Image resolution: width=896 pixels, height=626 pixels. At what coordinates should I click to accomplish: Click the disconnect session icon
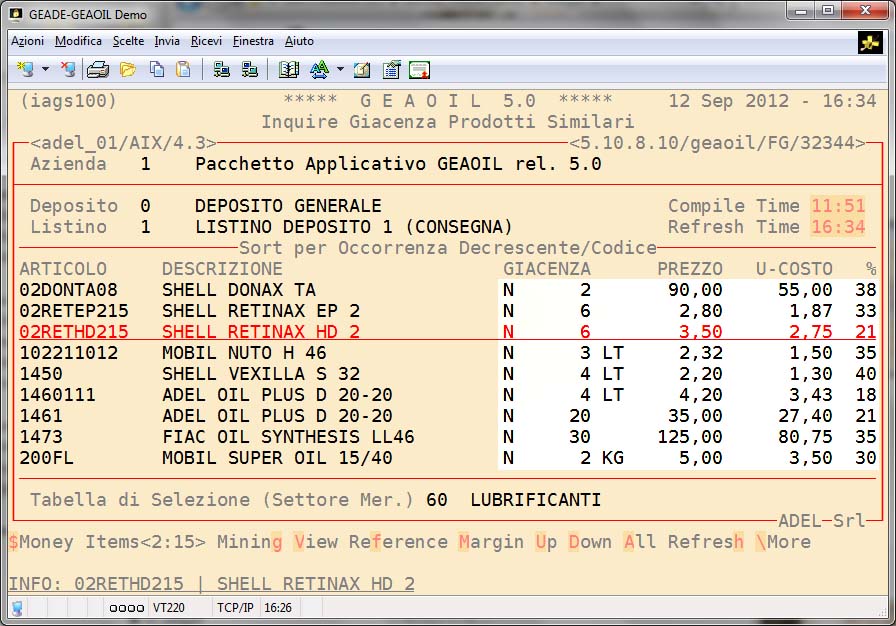(x=67, y=69)
